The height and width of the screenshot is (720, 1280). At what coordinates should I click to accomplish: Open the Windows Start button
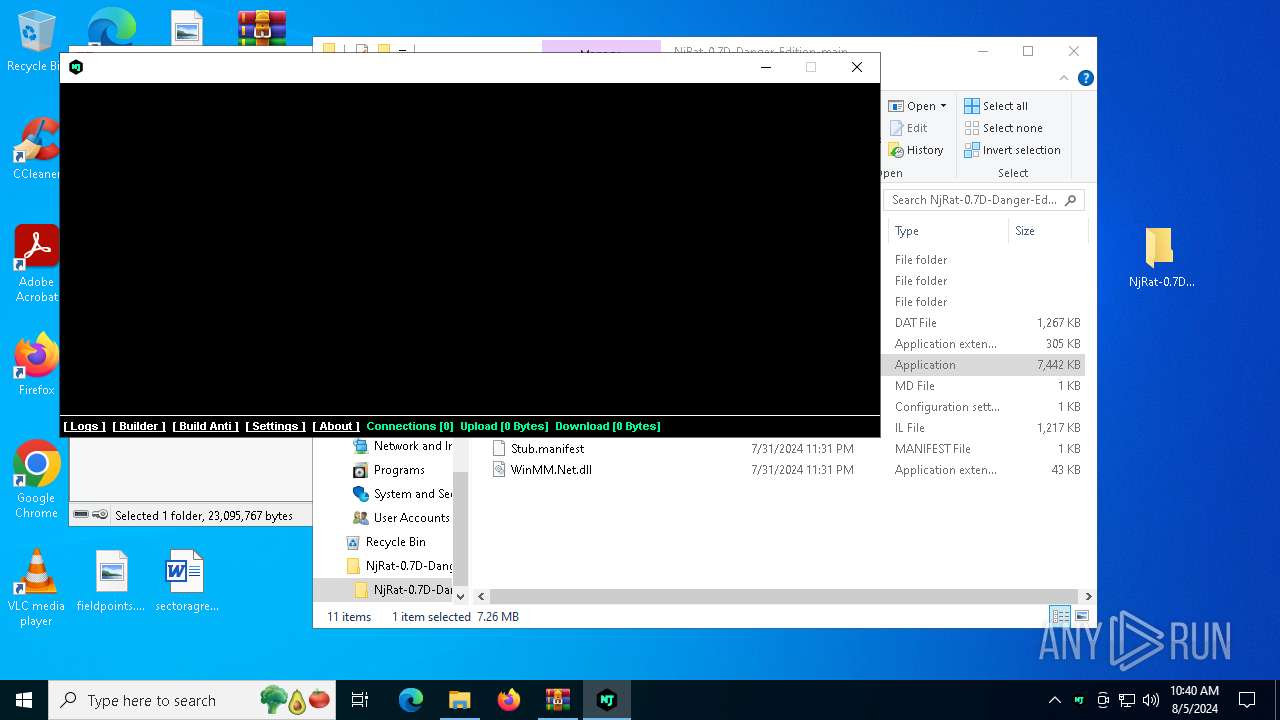tap(24, 700)
